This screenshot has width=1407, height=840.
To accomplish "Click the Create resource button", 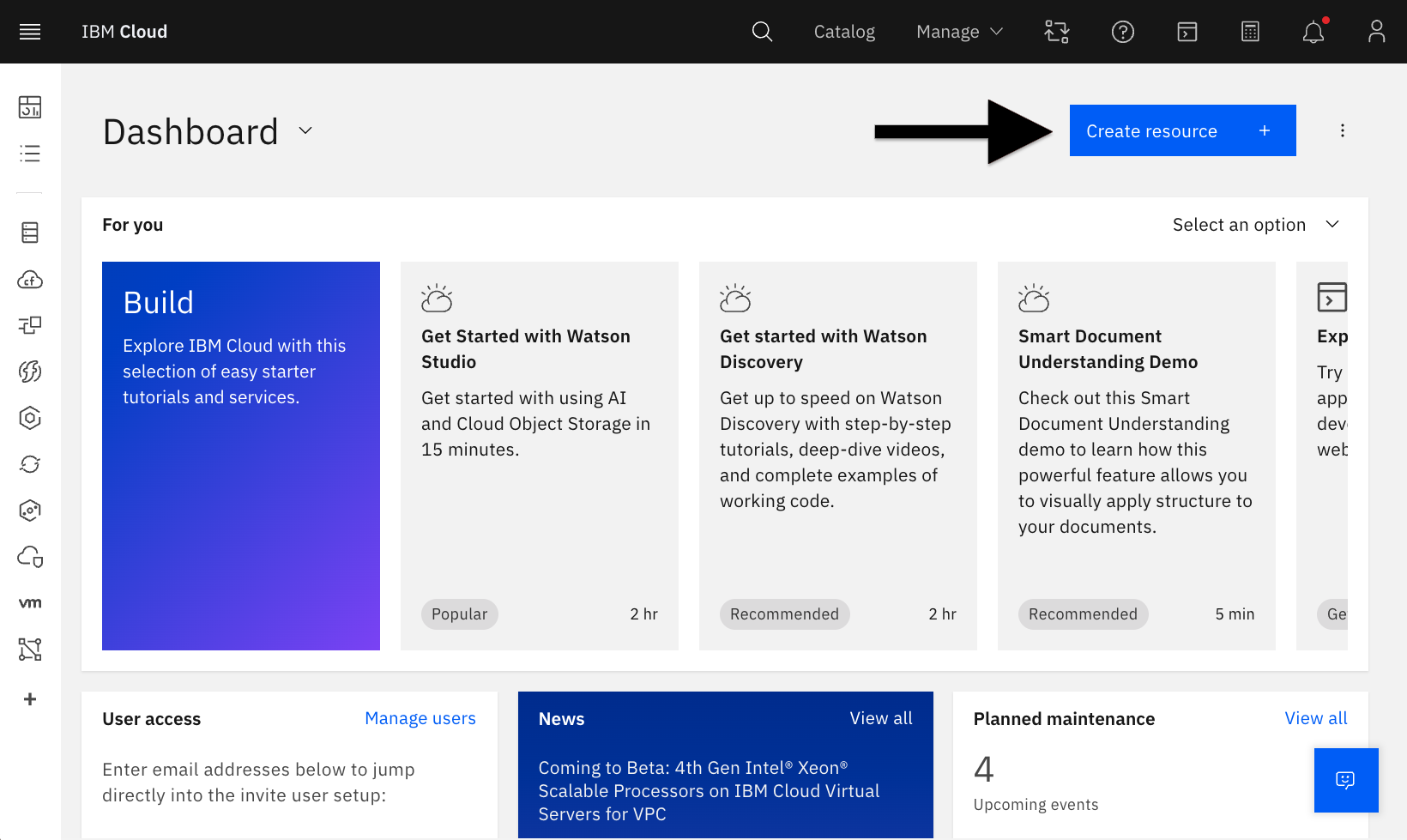I will pyautogui.click(x=1182, y=130).
